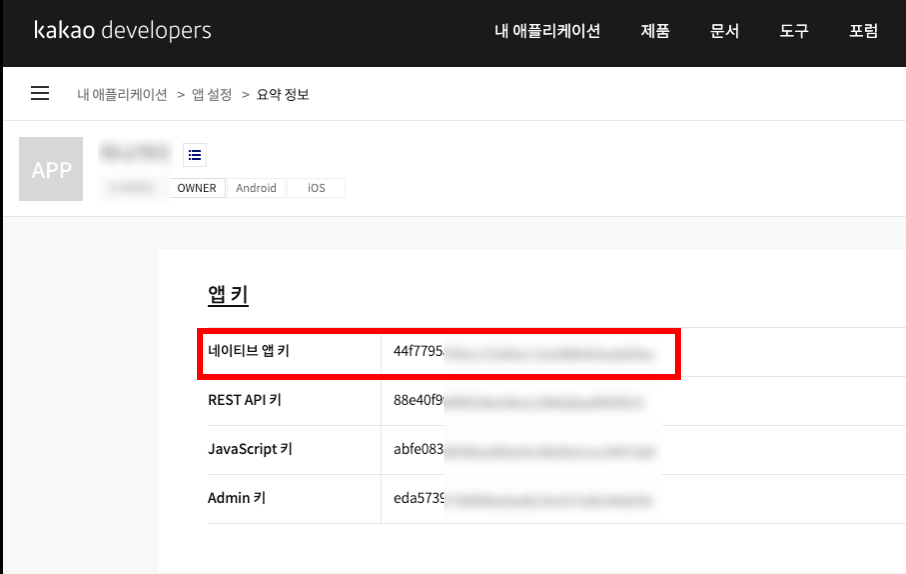Click the 앱 키 section heading
This screenshot has width=906, height=574.
point(228,294)
